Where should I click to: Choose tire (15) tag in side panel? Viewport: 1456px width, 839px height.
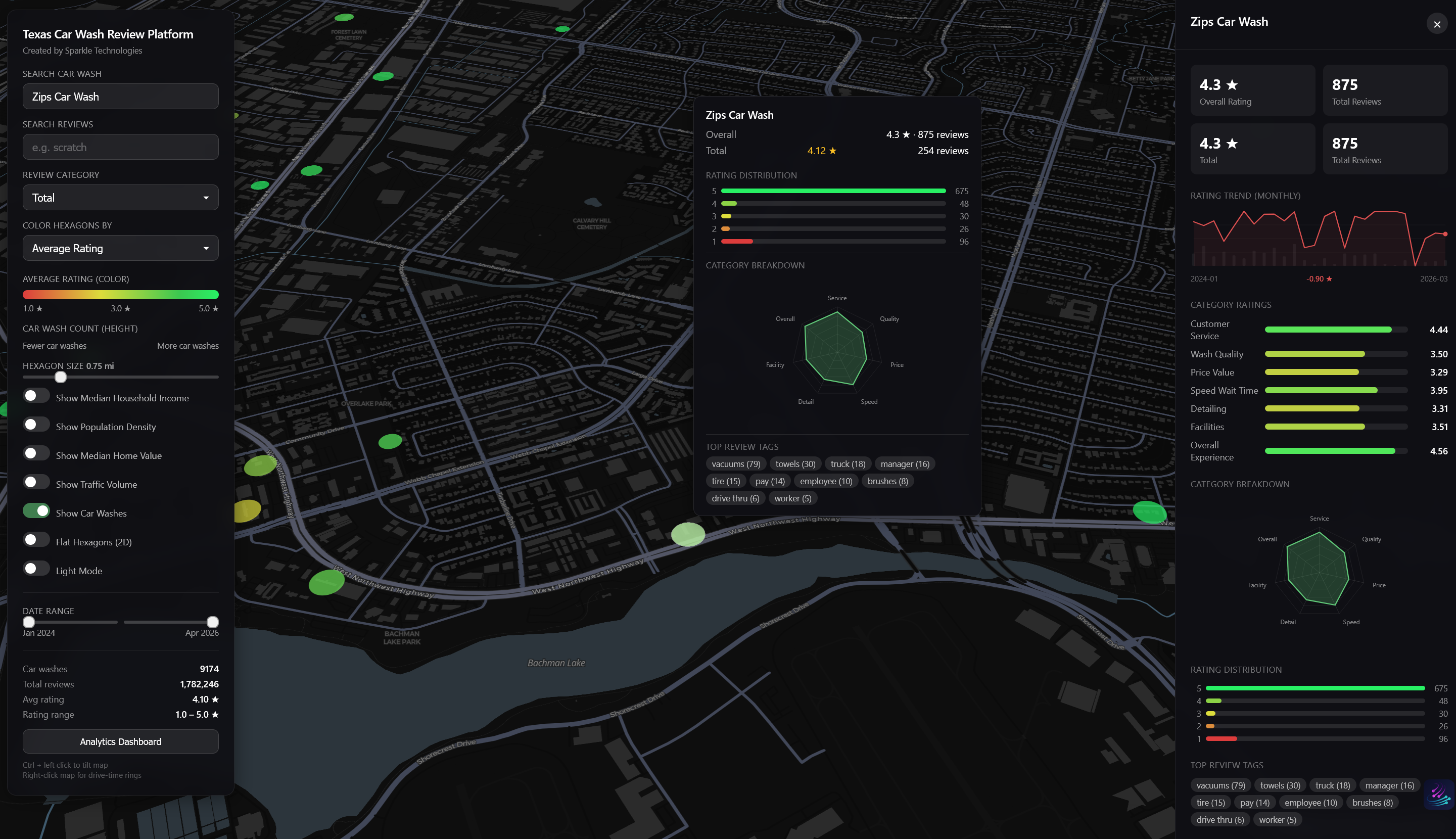1210,803
